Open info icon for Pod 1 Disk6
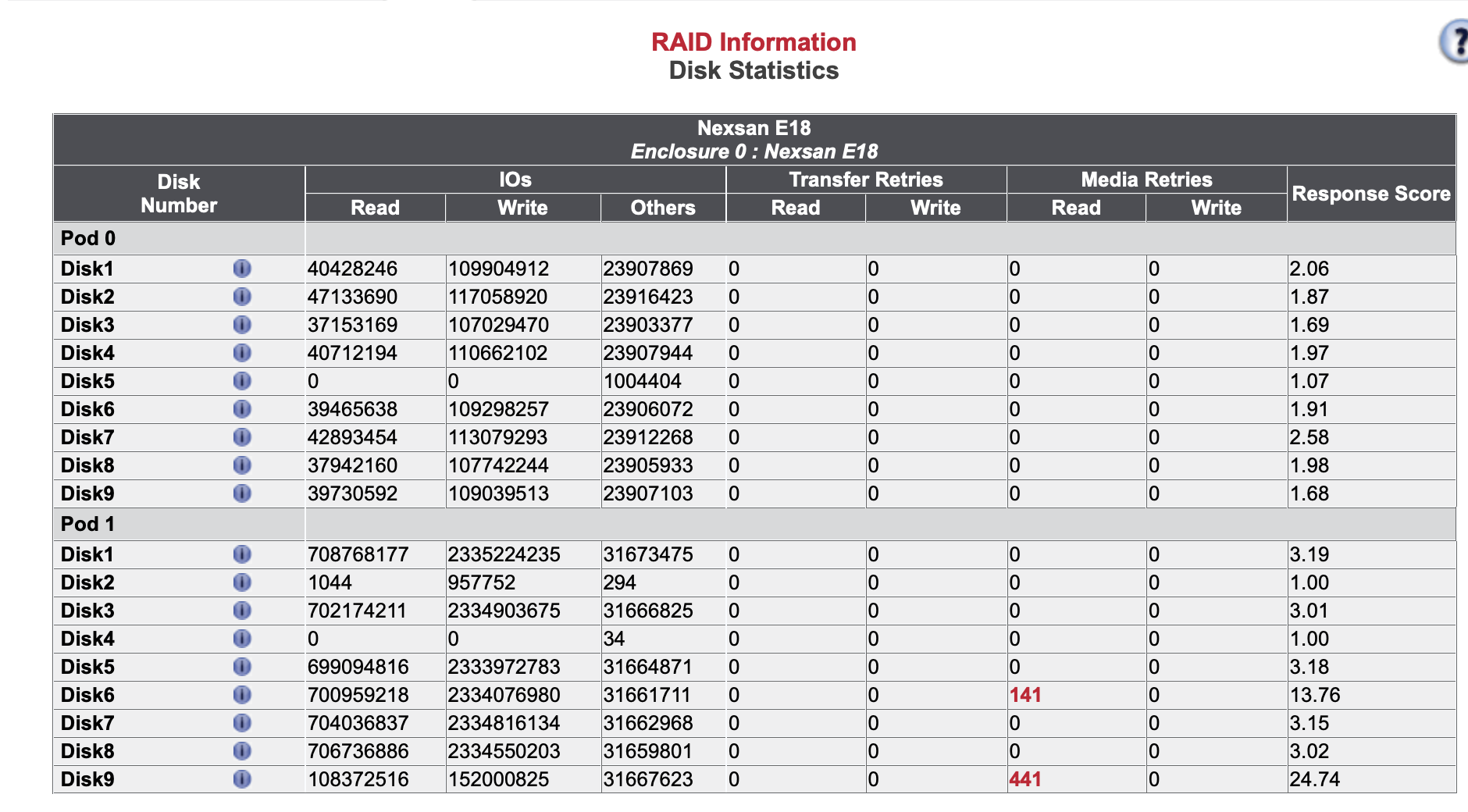 (242, 695)
